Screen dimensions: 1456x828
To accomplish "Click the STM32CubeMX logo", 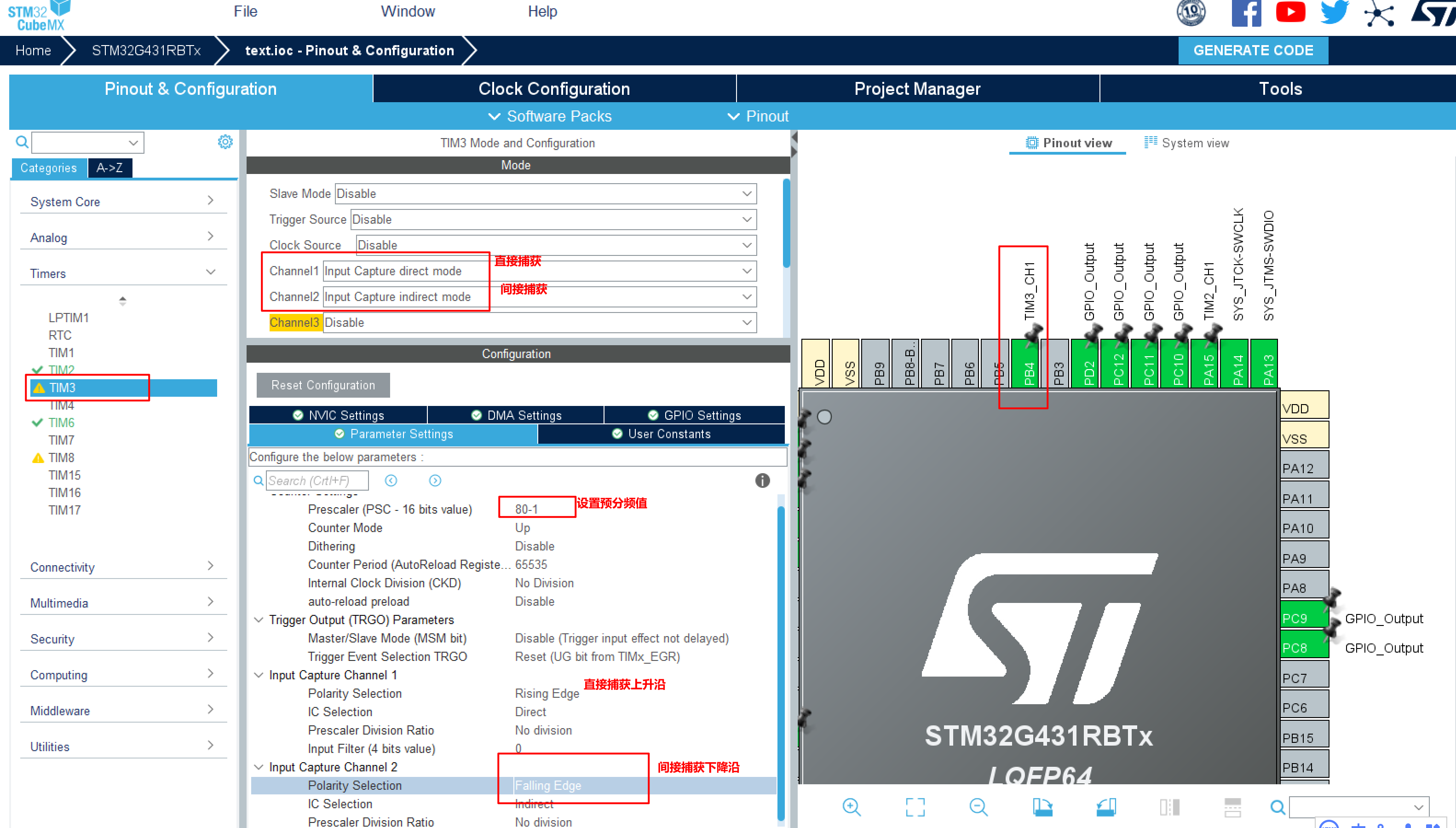I will point(39,15).
